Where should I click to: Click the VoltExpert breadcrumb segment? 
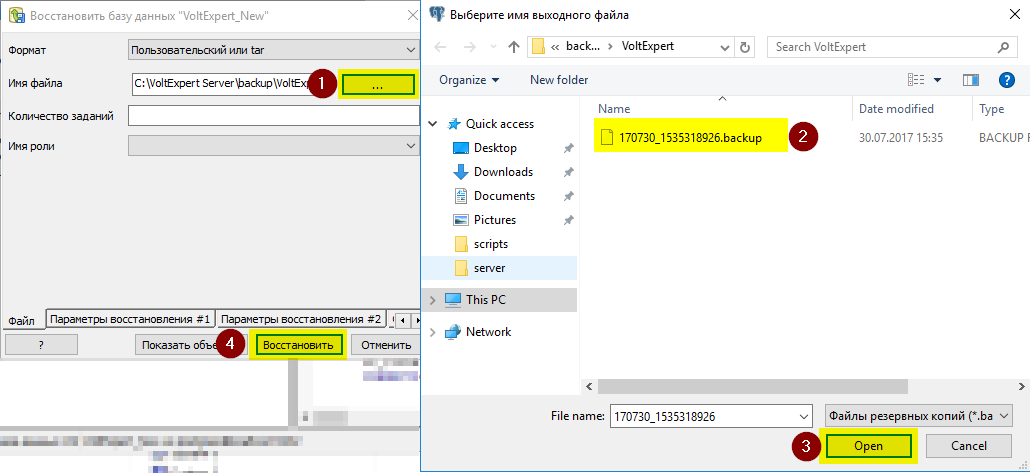point(650,47)
